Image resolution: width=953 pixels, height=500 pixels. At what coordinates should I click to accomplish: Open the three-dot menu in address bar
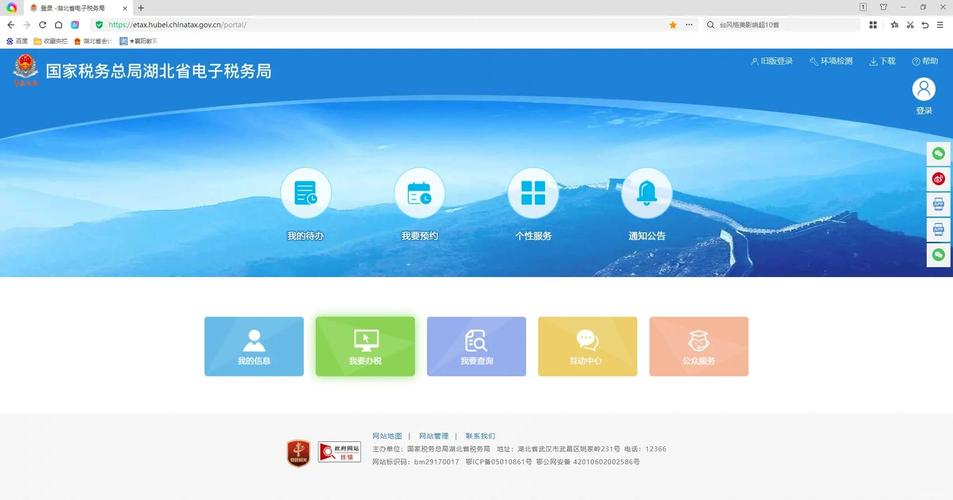point(689,25)
